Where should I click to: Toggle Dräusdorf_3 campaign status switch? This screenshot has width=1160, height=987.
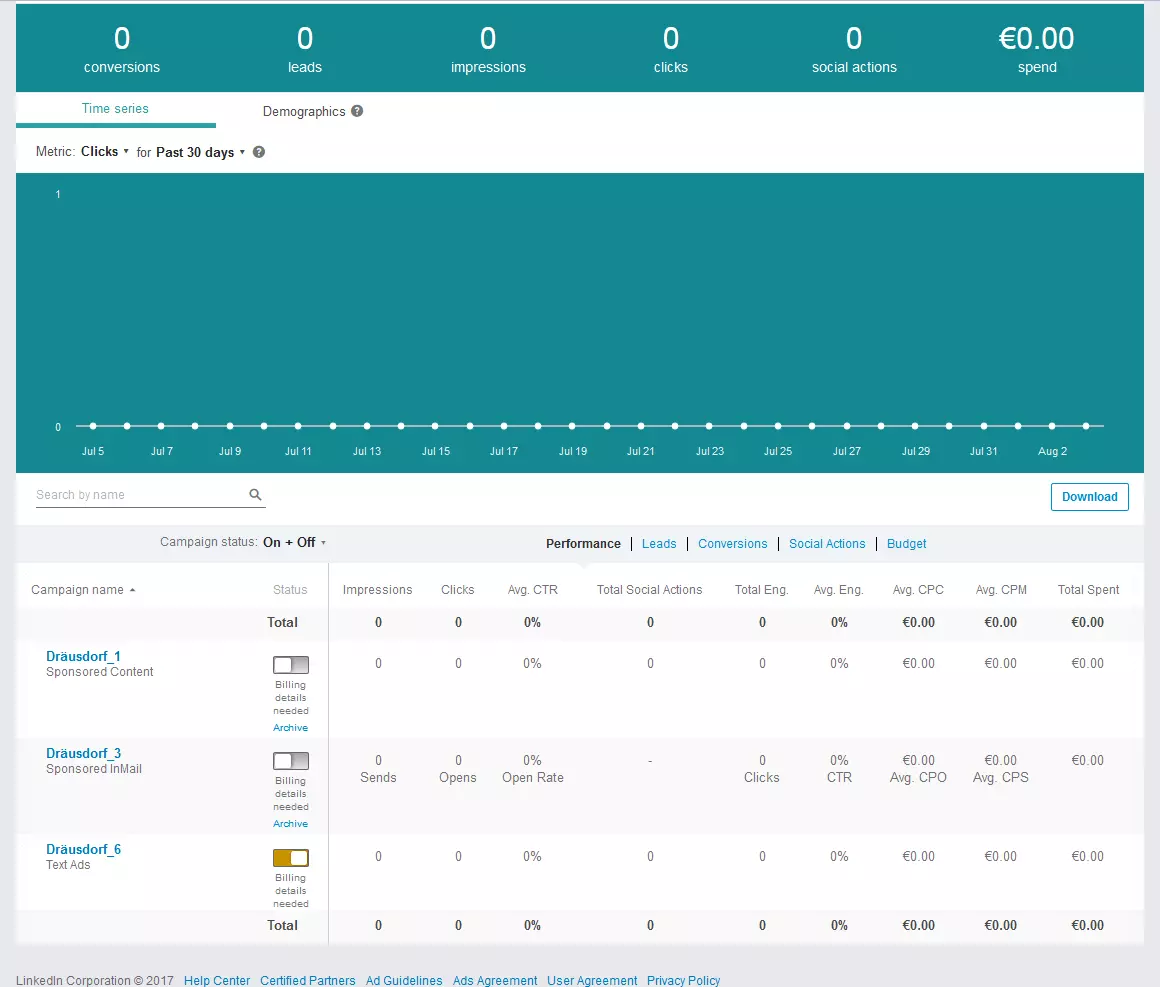tap(291, 761)
